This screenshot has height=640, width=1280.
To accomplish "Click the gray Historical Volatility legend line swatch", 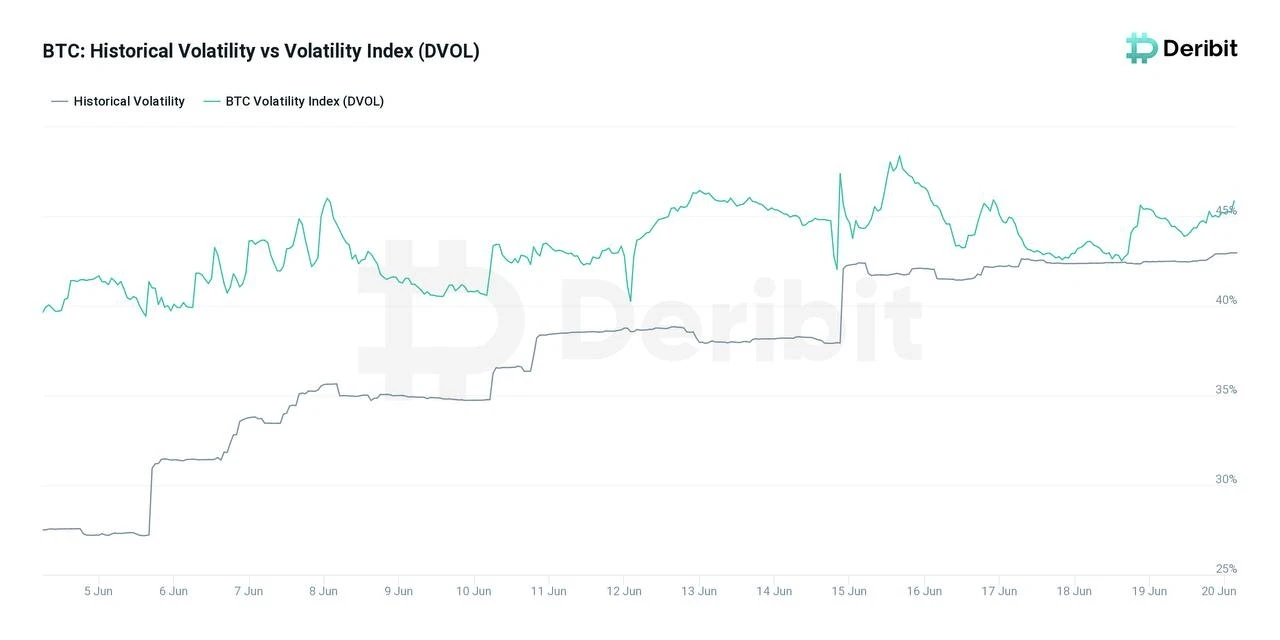I will pos(59,101).
